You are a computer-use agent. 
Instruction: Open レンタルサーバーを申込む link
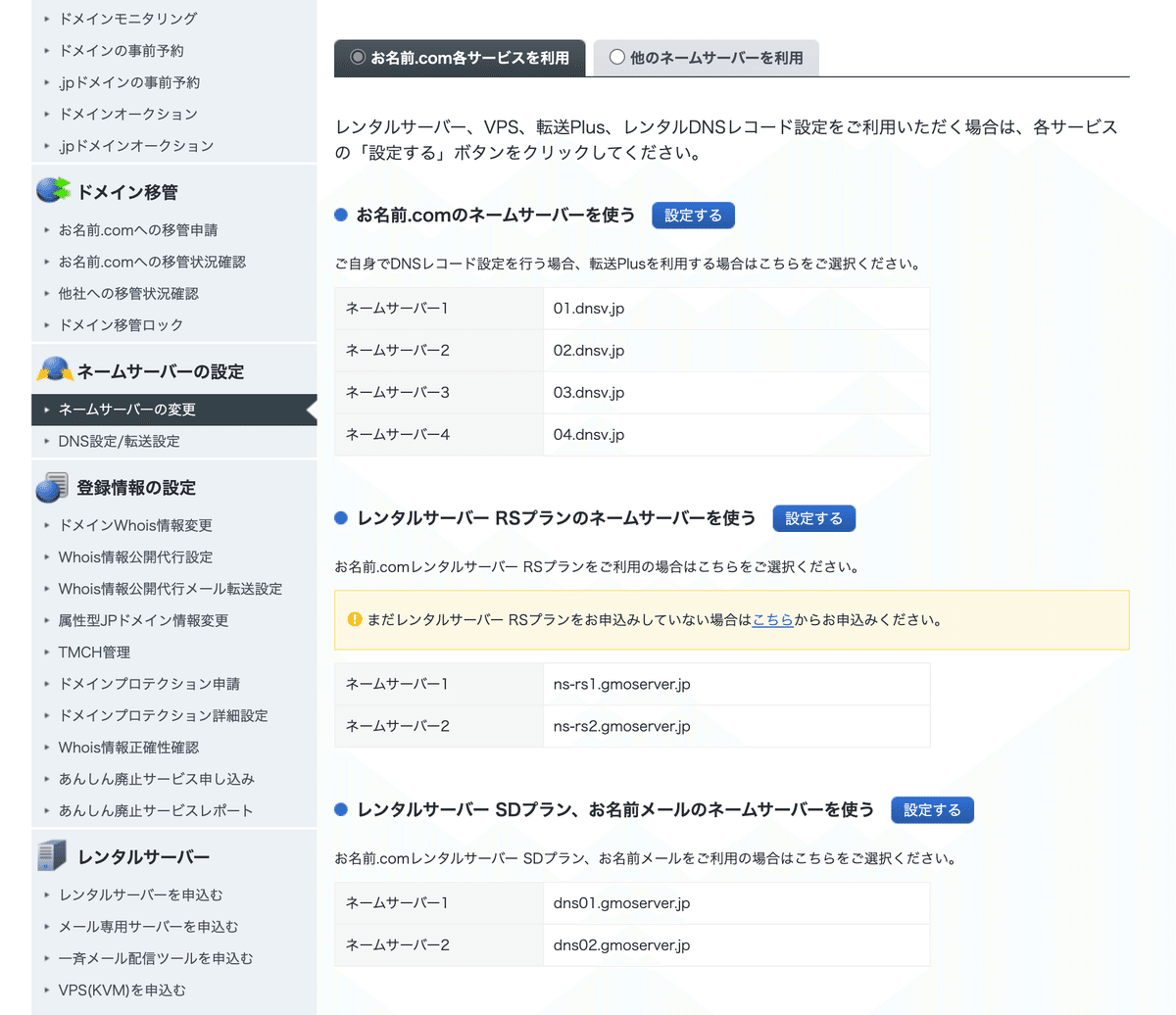[x=141, y=894]
